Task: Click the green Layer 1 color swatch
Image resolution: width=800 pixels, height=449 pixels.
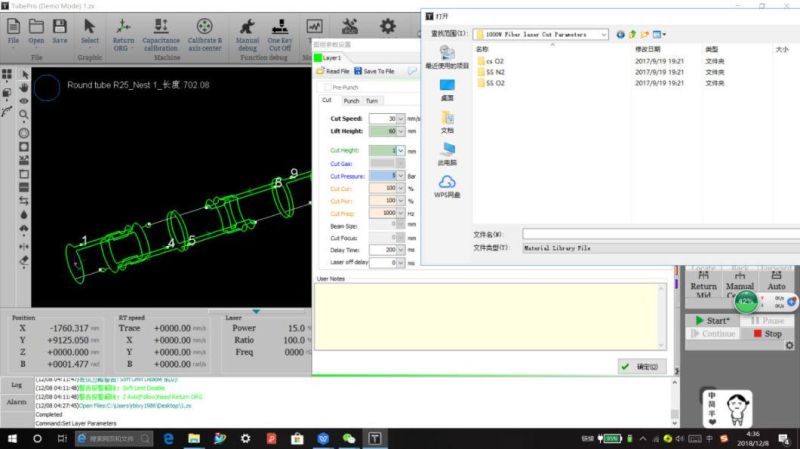Action: point(318,58)
